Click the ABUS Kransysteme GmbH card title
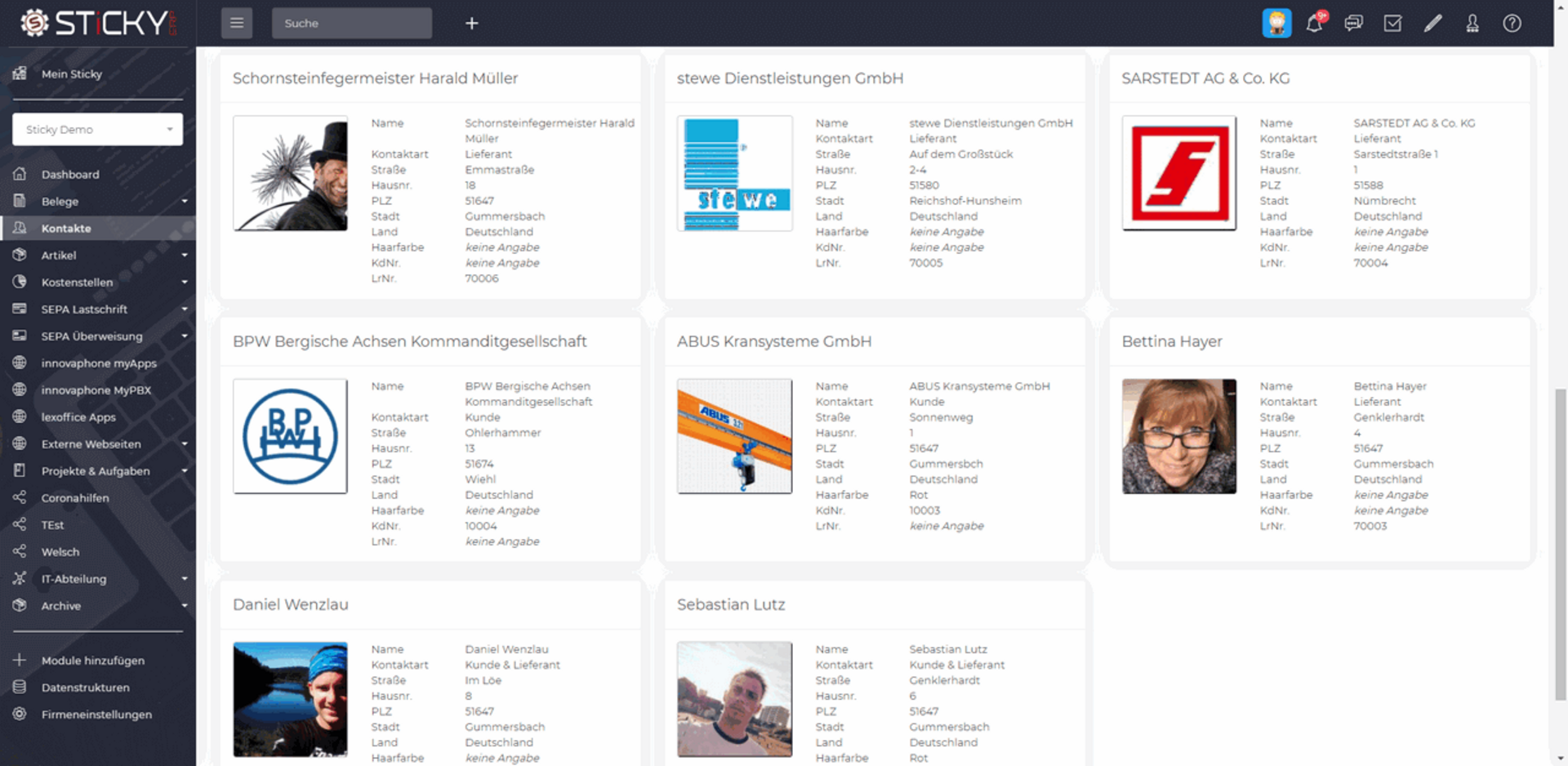 pos(773,341)
